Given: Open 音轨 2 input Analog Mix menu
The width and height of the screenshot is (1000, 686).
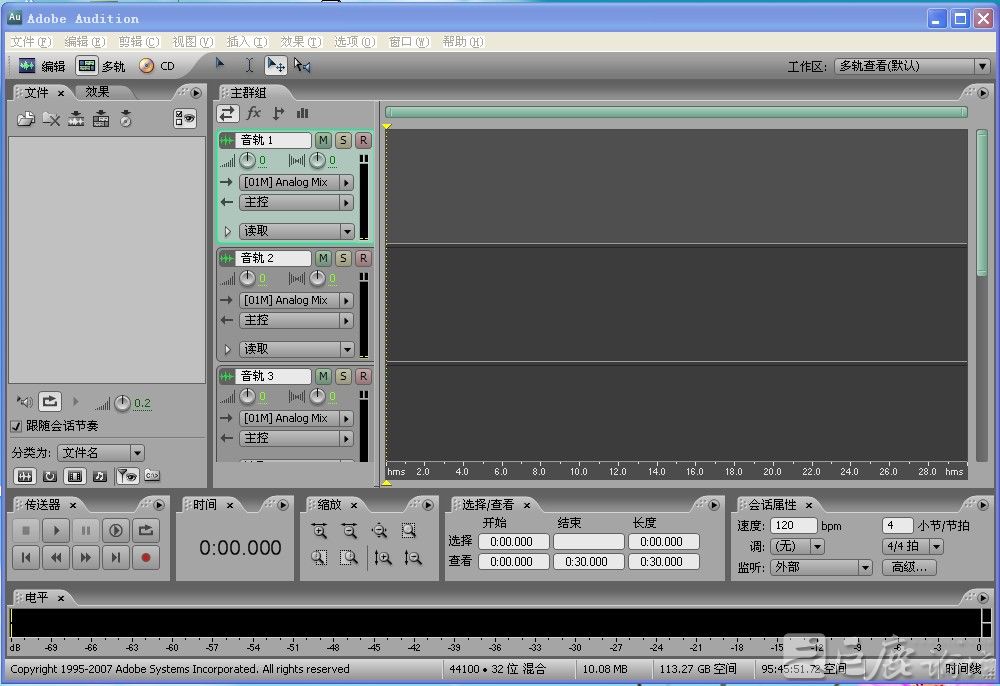Looking at the screenshot, I should pos(297,300).
